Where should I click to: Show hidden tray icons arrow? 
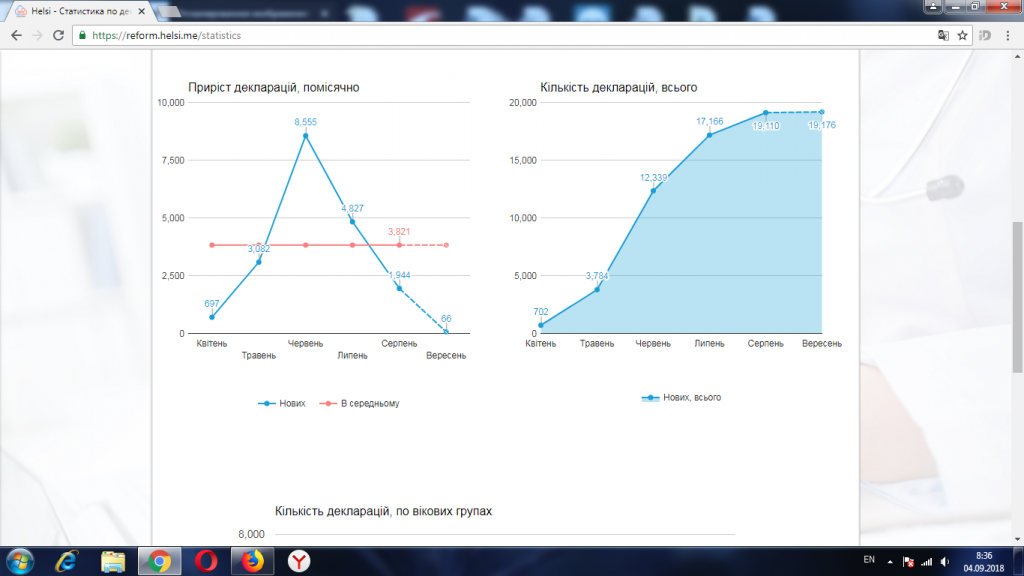tap(889, 562)
